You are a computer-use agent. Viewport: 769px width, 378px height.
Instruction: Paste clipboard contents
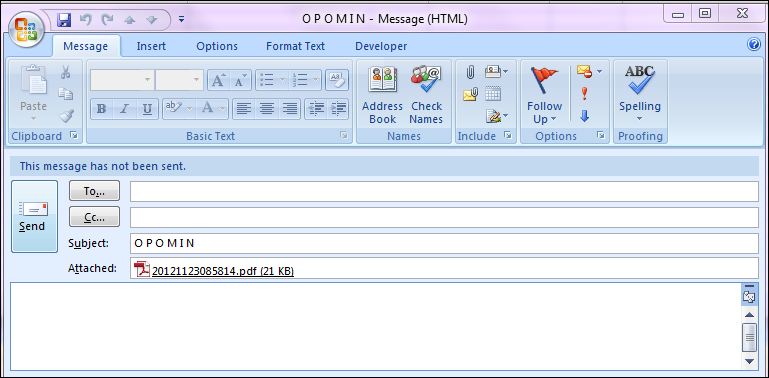33,93
